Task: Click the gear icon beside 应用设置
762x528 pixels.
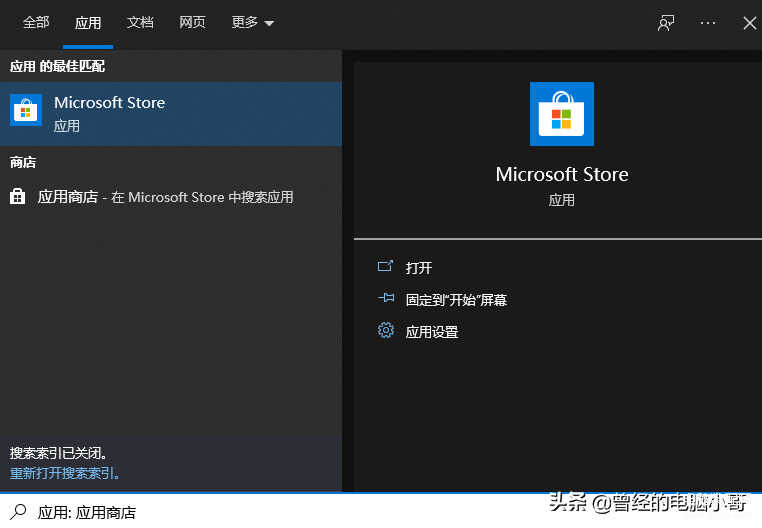Action: point(386,331)
